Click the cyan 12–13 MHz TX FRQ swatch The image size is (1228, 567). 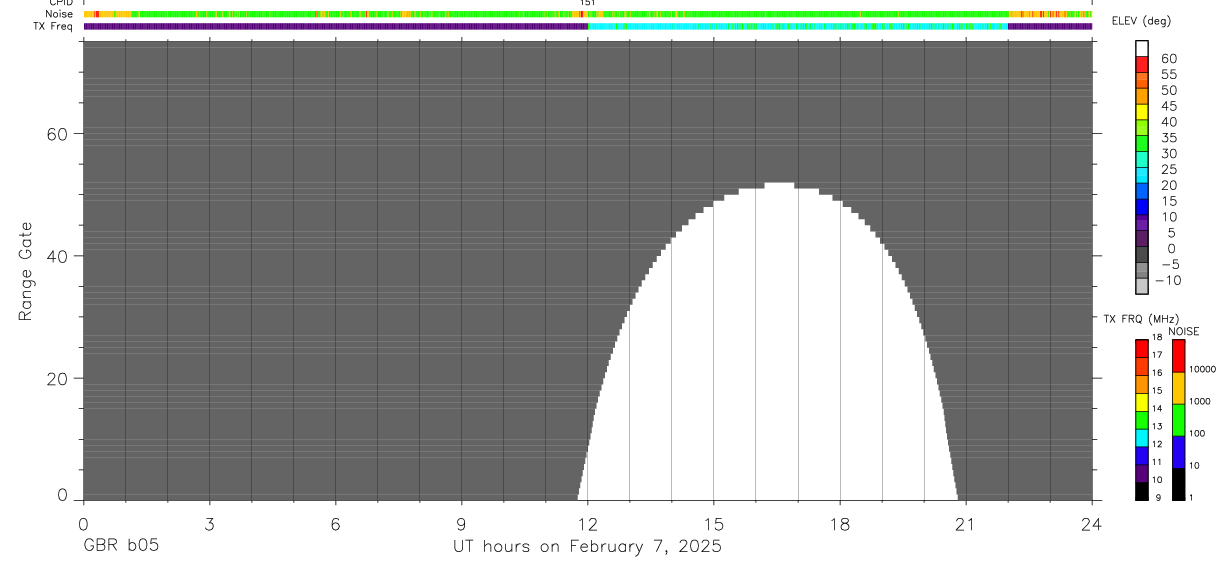1142,438
